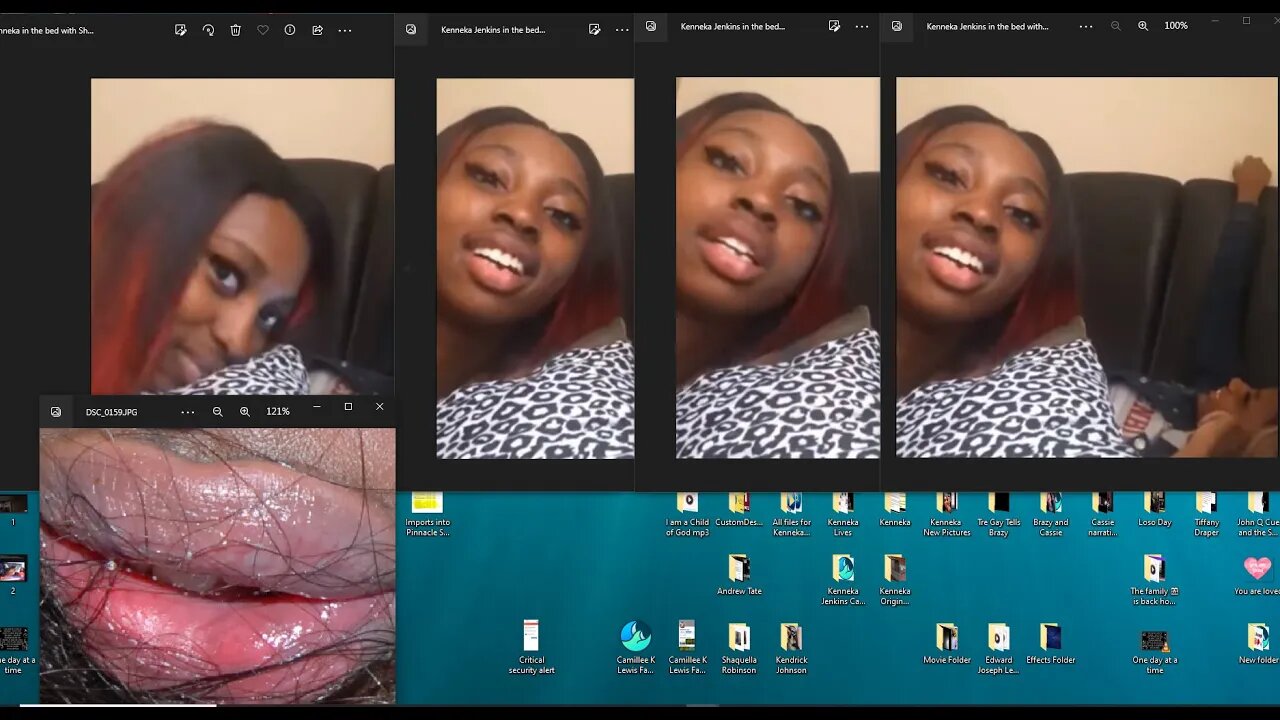Click the Share icon in the first photo window
1280x720 pixels.
(x=317, y=30)
